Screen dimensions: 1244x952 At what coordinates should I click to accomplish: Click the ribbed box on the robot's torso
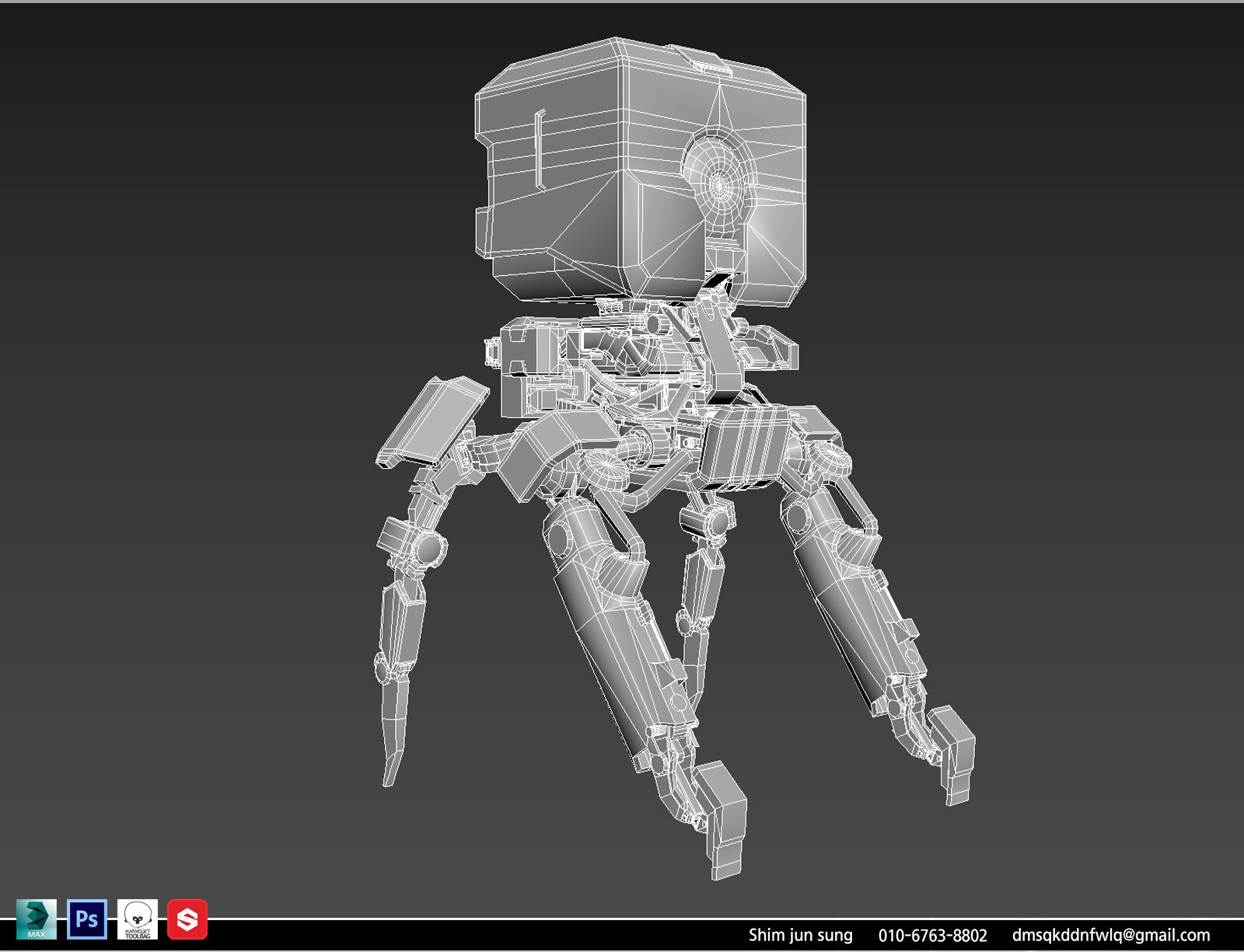[x=746, y=439]
